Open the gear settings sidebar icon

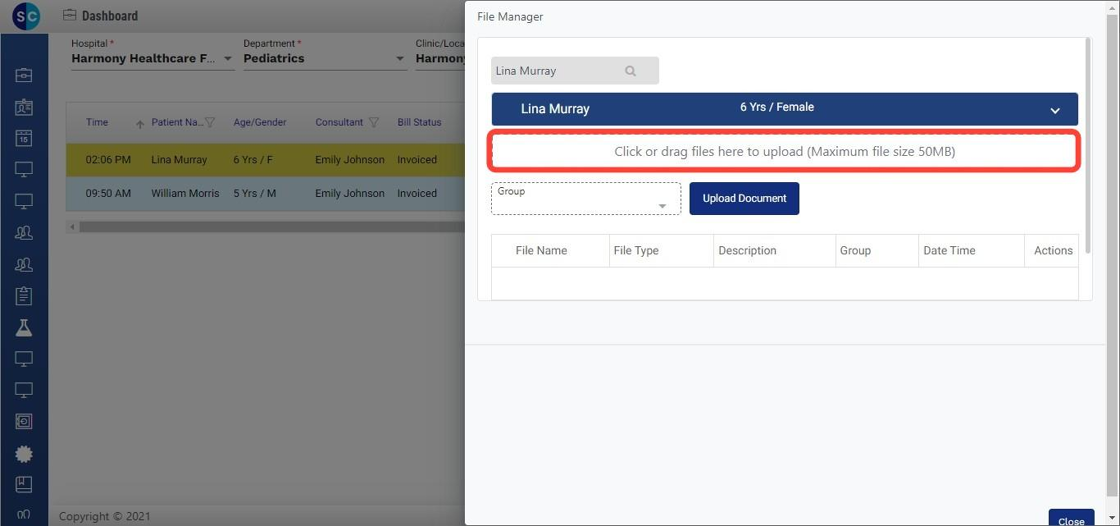(x=24, y=454)
